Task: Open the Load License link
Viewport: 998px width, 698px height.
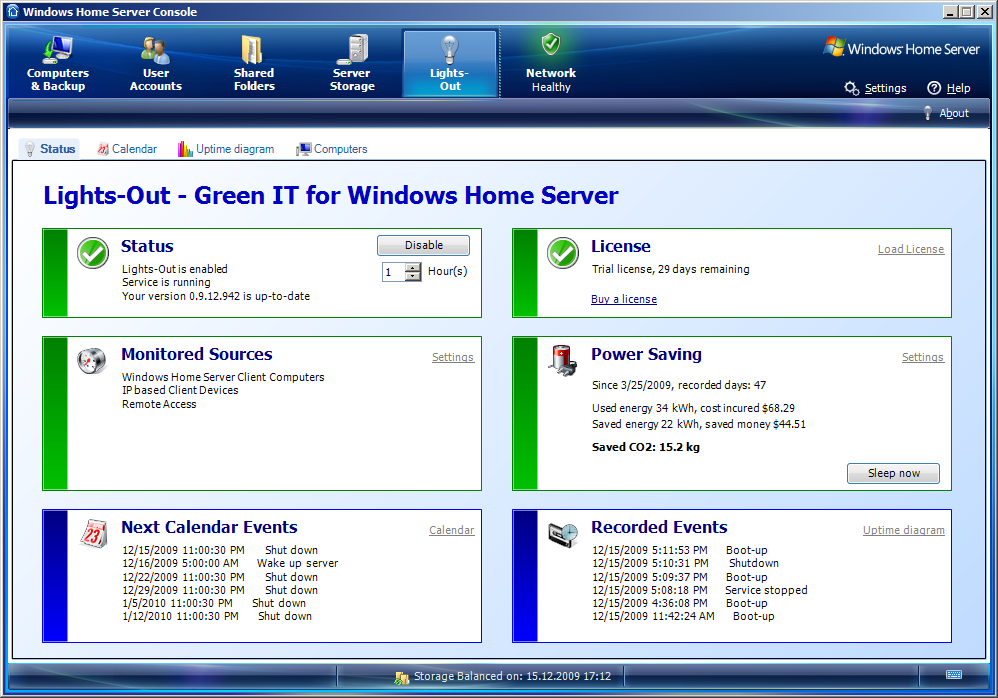Action: (911, 249)
